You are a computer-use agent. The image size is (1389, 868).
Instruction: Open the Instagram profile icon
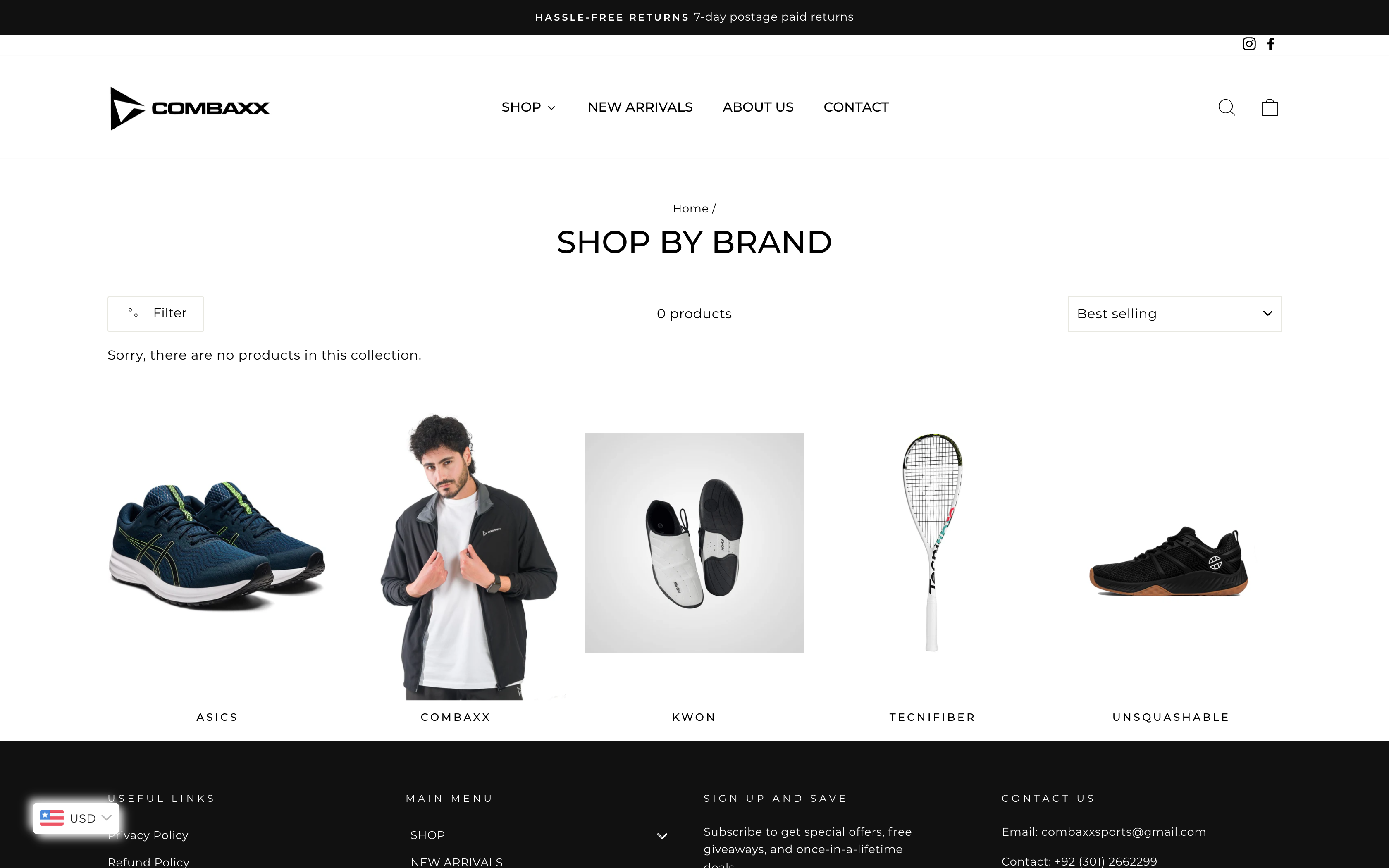1249,44
